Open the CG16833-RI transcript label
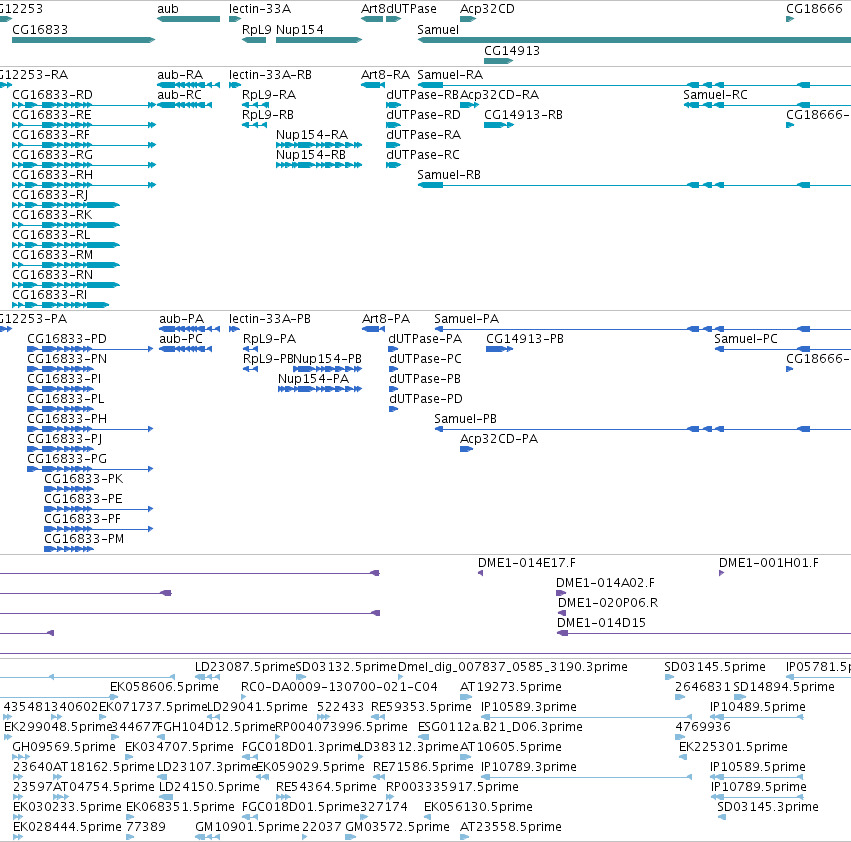This screenshot has height=842, width=851. (x=49, y=294)
